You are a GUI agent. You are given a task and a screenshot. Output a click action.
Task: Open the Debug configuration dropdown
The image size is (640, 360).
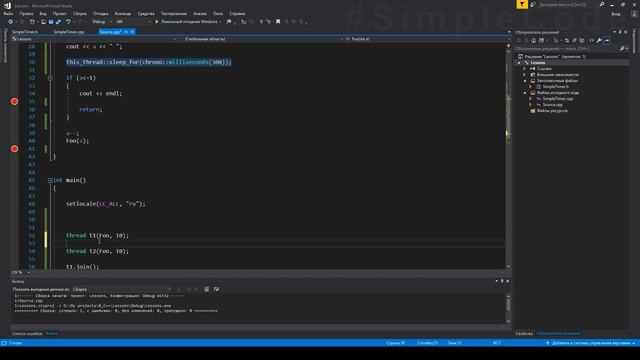[102, 22]
